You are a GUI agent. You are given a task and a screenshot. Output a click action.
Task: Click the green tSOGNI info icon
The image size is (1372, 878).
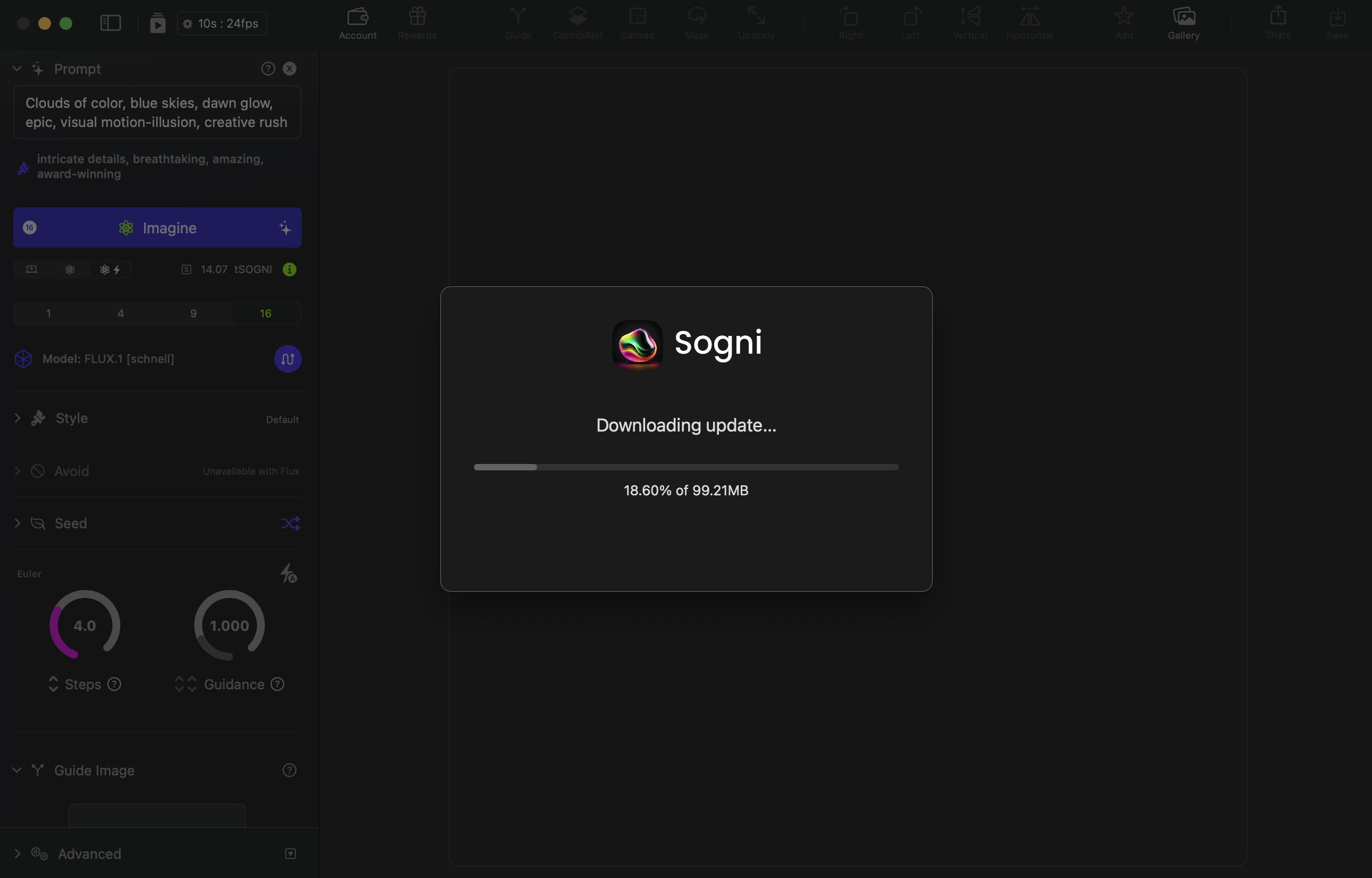[290, 269]
